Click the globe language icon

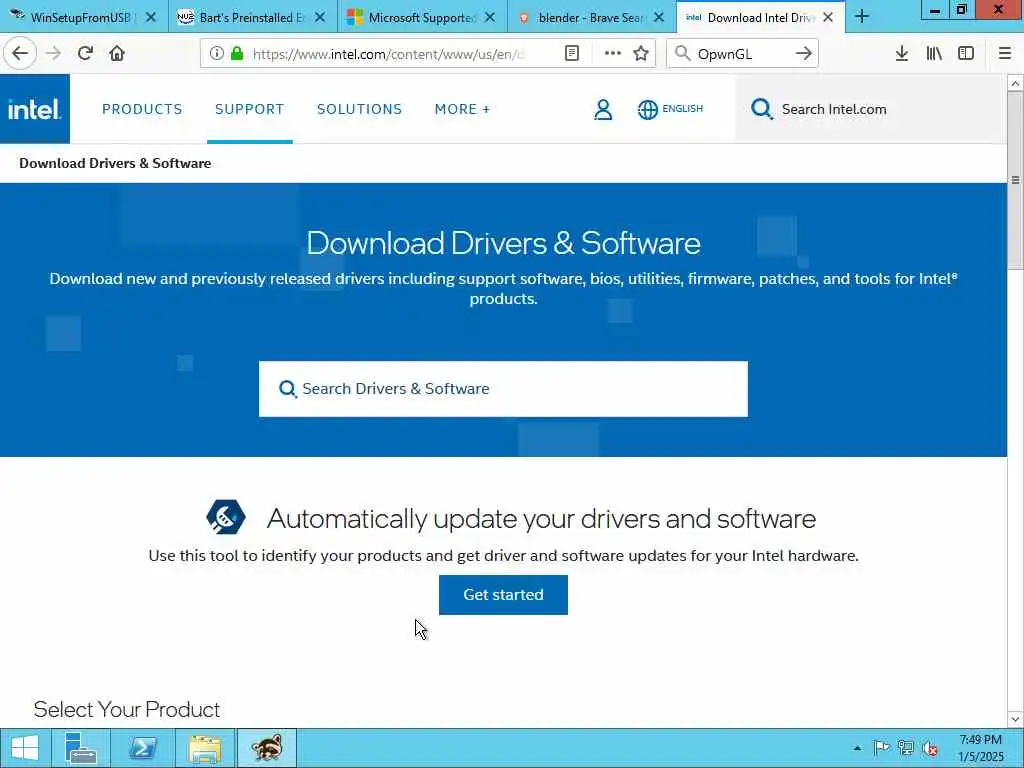(x=647, y=109)
